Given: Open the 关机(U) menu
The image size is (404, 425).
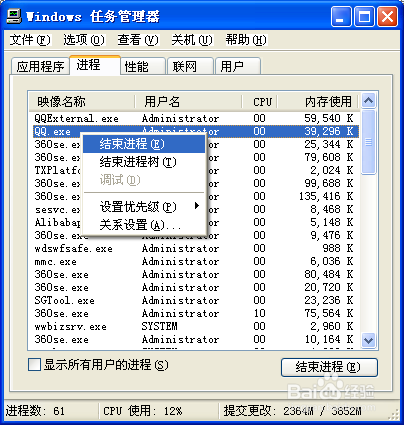Looking at the screenshot, I should pyautogui.click(x=192, y=40).
